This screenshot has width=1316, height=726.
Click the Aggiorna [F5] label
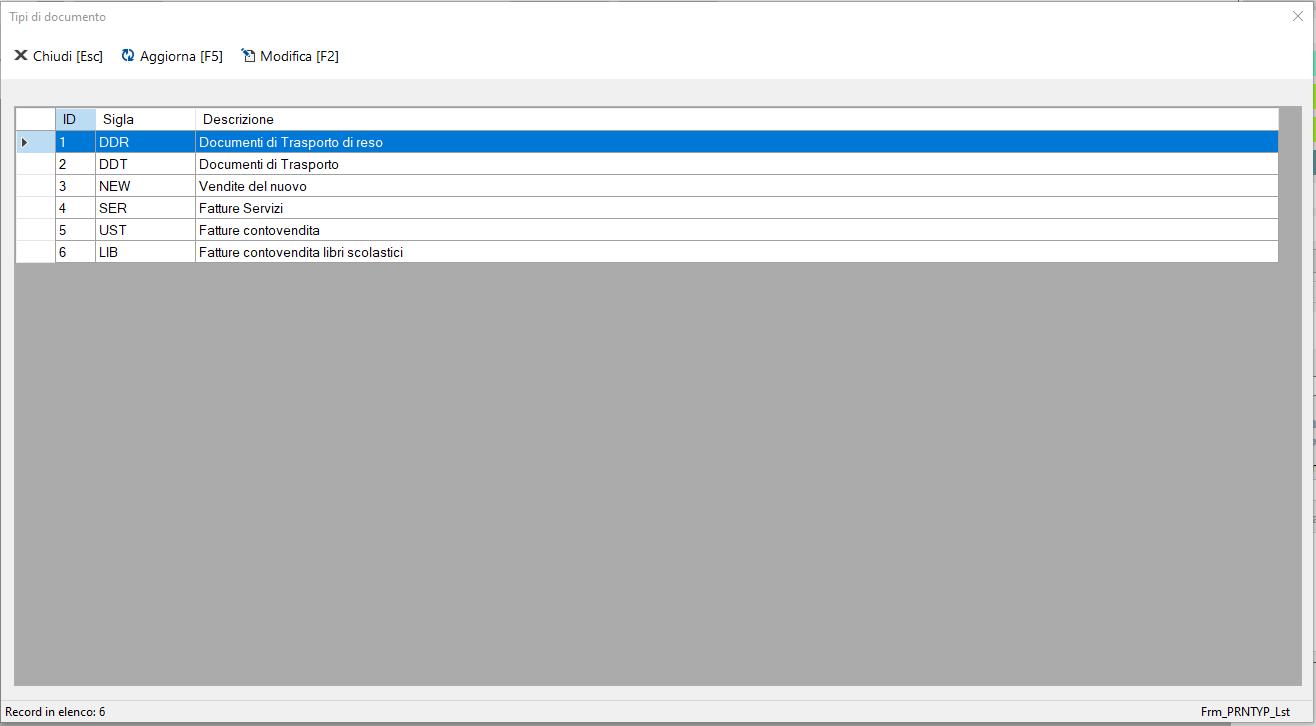[181, 56]
